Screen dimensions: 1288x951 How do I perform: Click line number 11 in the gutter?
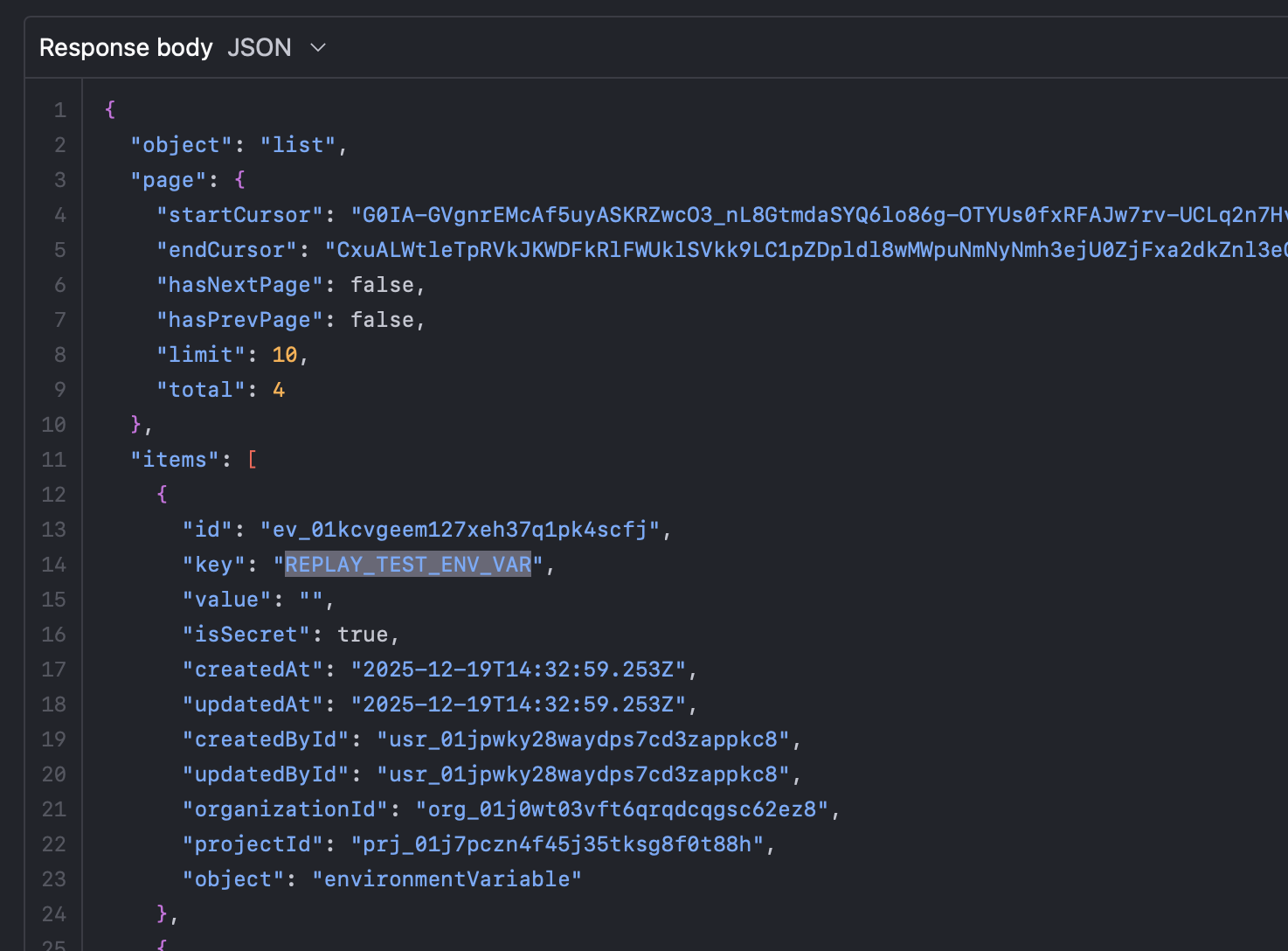click(x=54, y=460)
